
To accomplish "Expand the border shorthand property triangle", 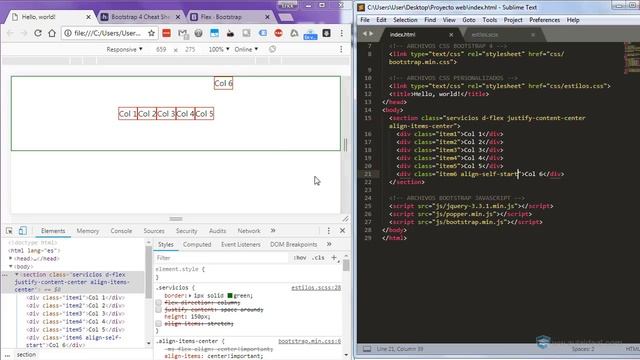I will (190, 296).
